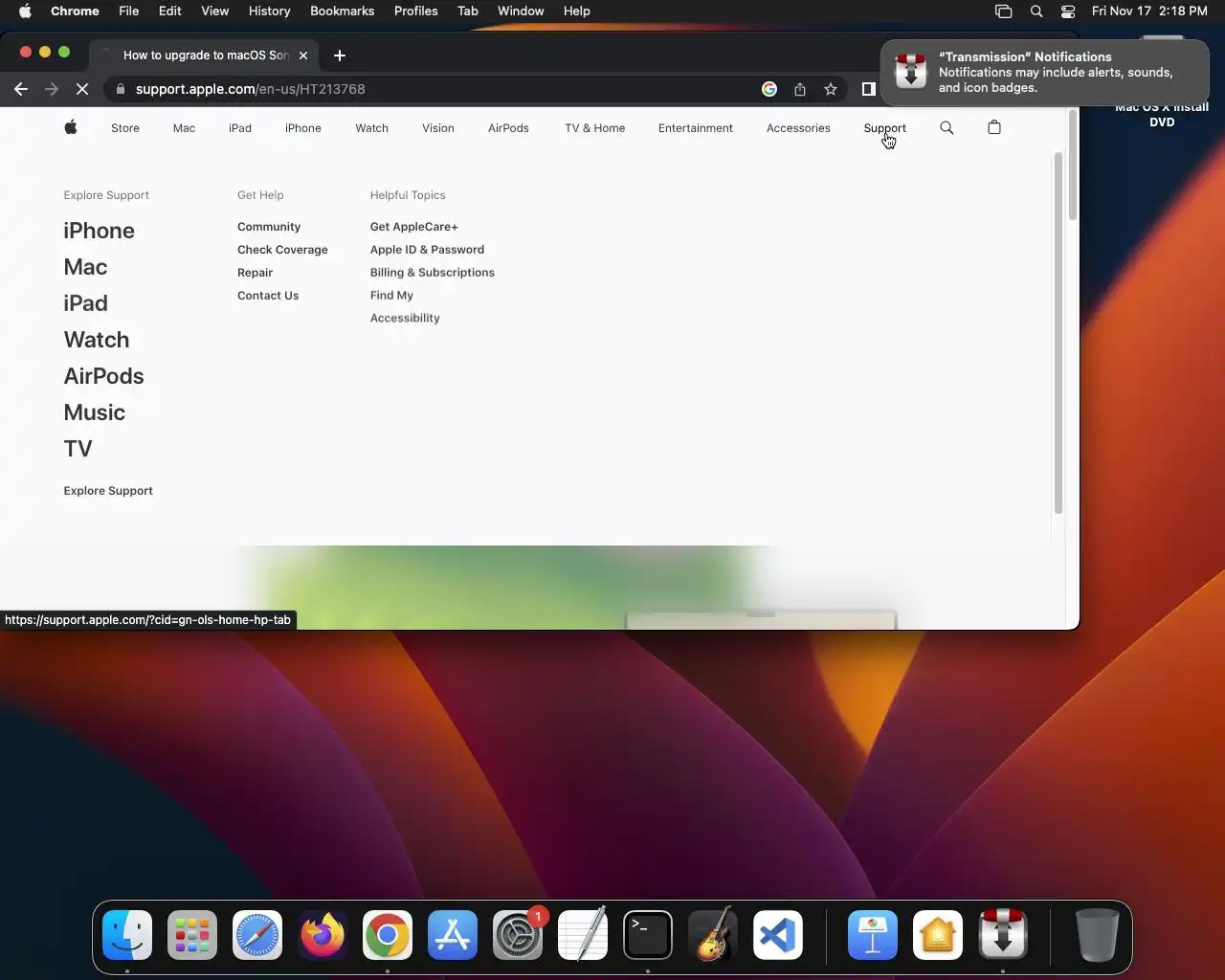The width and height of the screenshot is (1225, 980).
Task: Open Chrome Bookmarks menu in menu bar
Action: click(342, 11)
